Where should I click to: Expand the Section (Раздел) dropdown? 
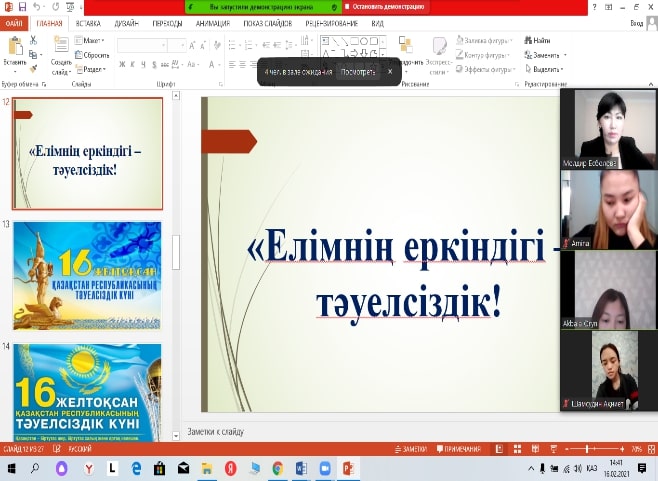[x=92, y=69]
